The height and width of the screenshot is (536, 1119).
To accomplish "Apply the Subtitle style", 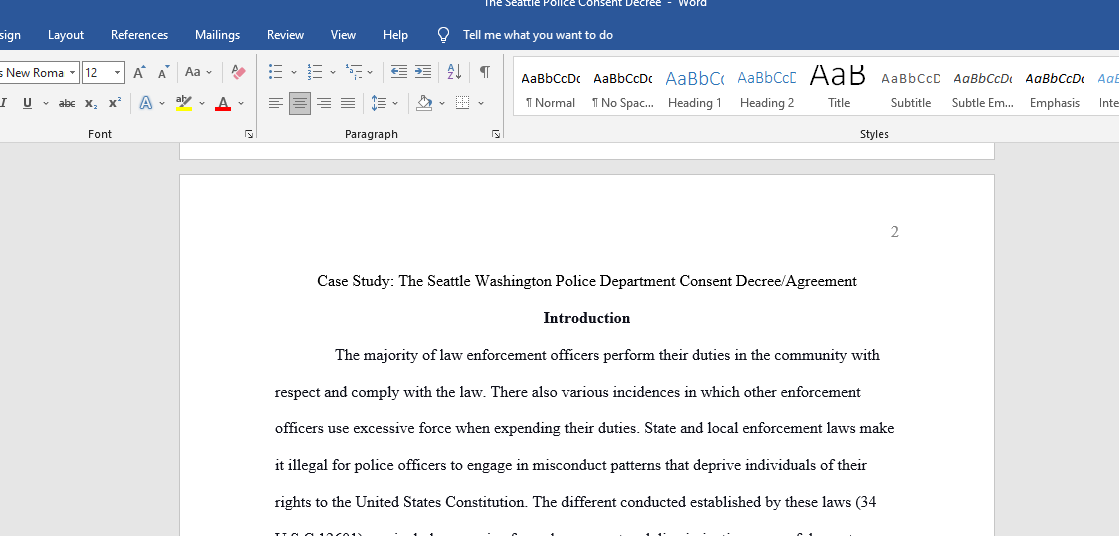I will pyautogui.click(x=911, y=86).
